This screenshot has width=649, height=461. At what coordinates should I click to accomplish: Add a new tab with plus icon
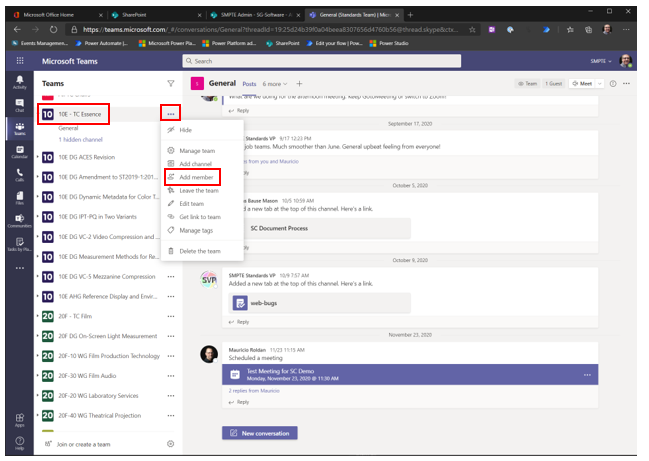[x=298, y=84]
